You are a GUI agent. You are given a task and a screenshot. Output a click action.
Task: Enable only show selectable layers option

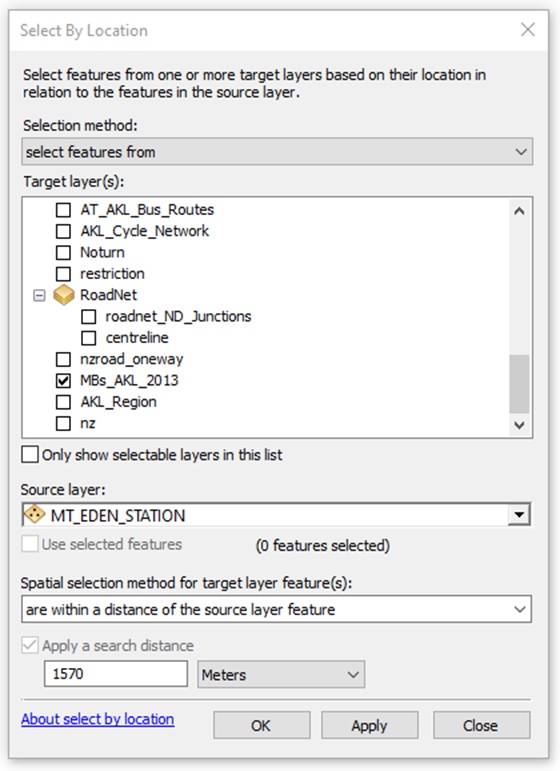click(30, 454)
